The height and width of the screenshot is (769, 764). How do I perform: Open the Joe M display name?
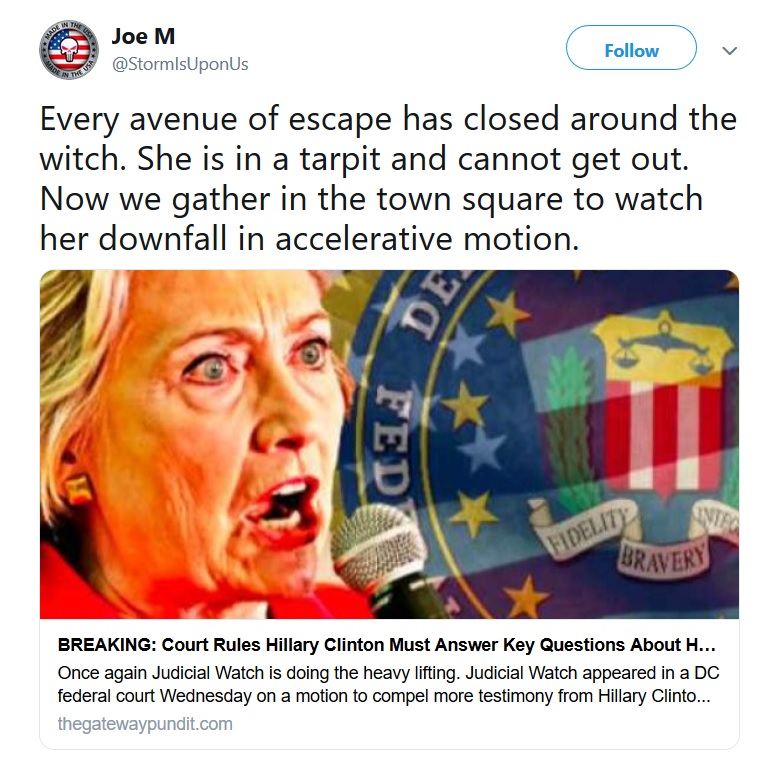143,36
